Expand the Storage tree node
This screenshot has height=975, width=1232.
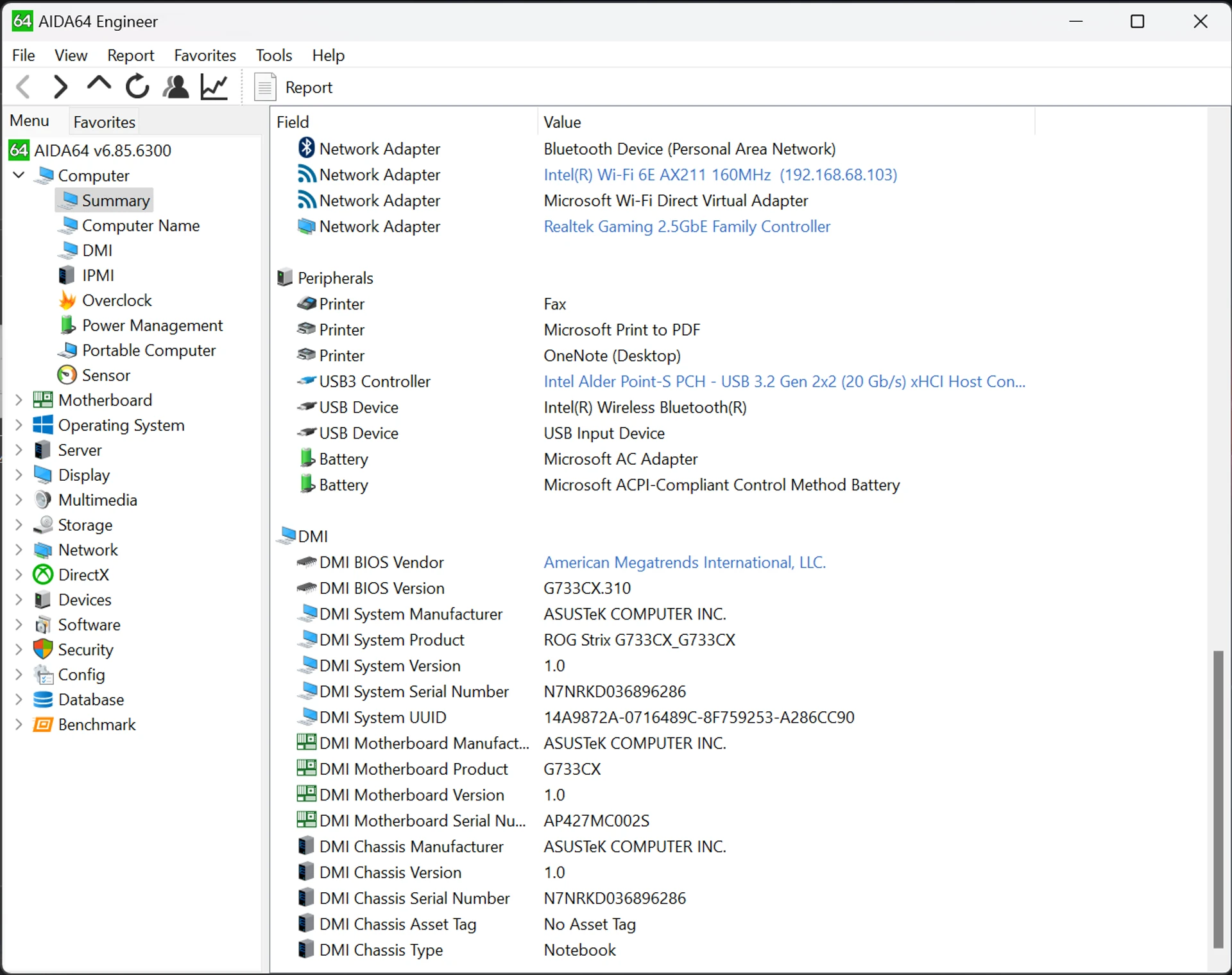pos(19,524)
